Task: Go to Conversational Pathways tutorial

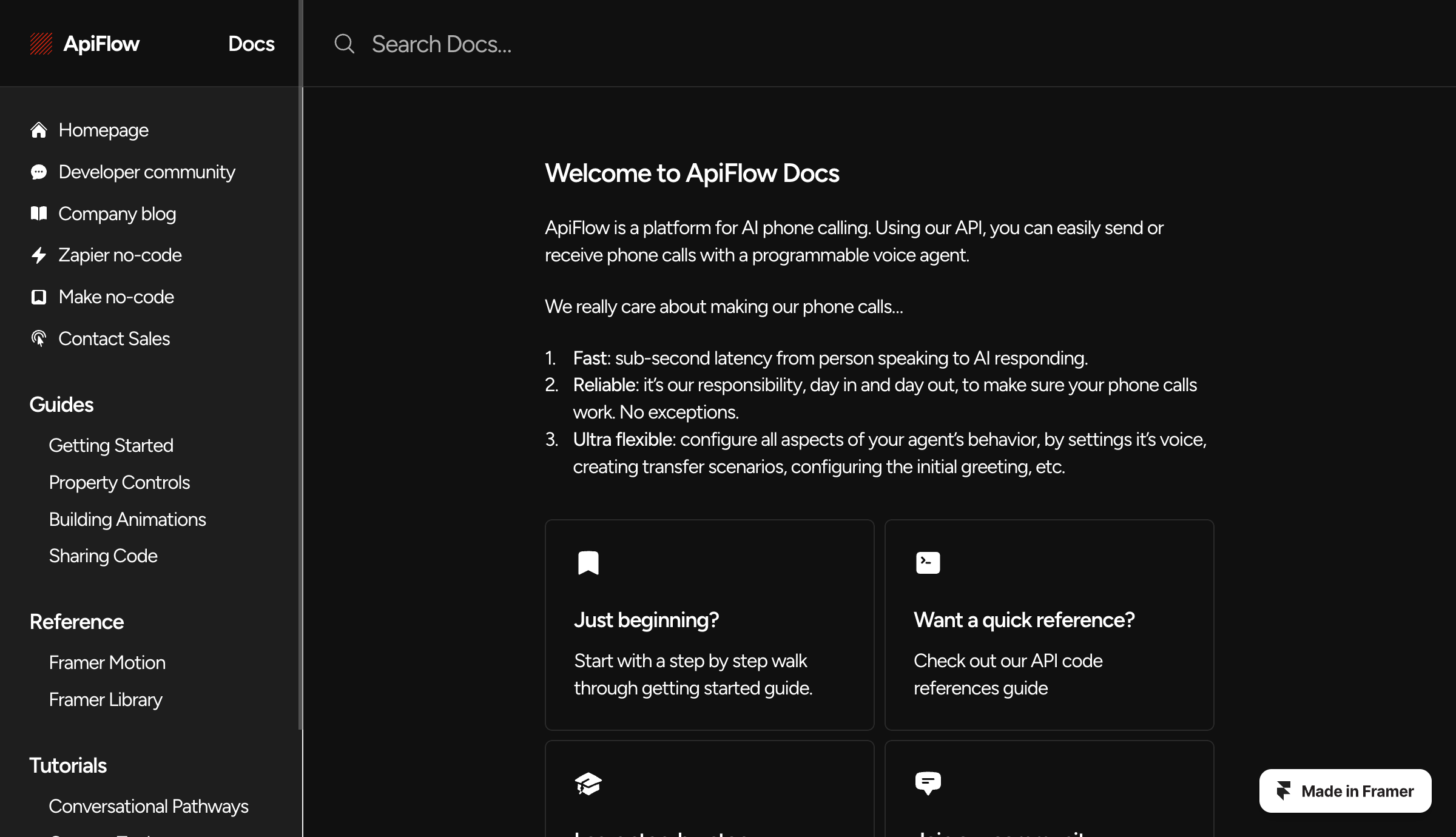Action: coord(149,807)
